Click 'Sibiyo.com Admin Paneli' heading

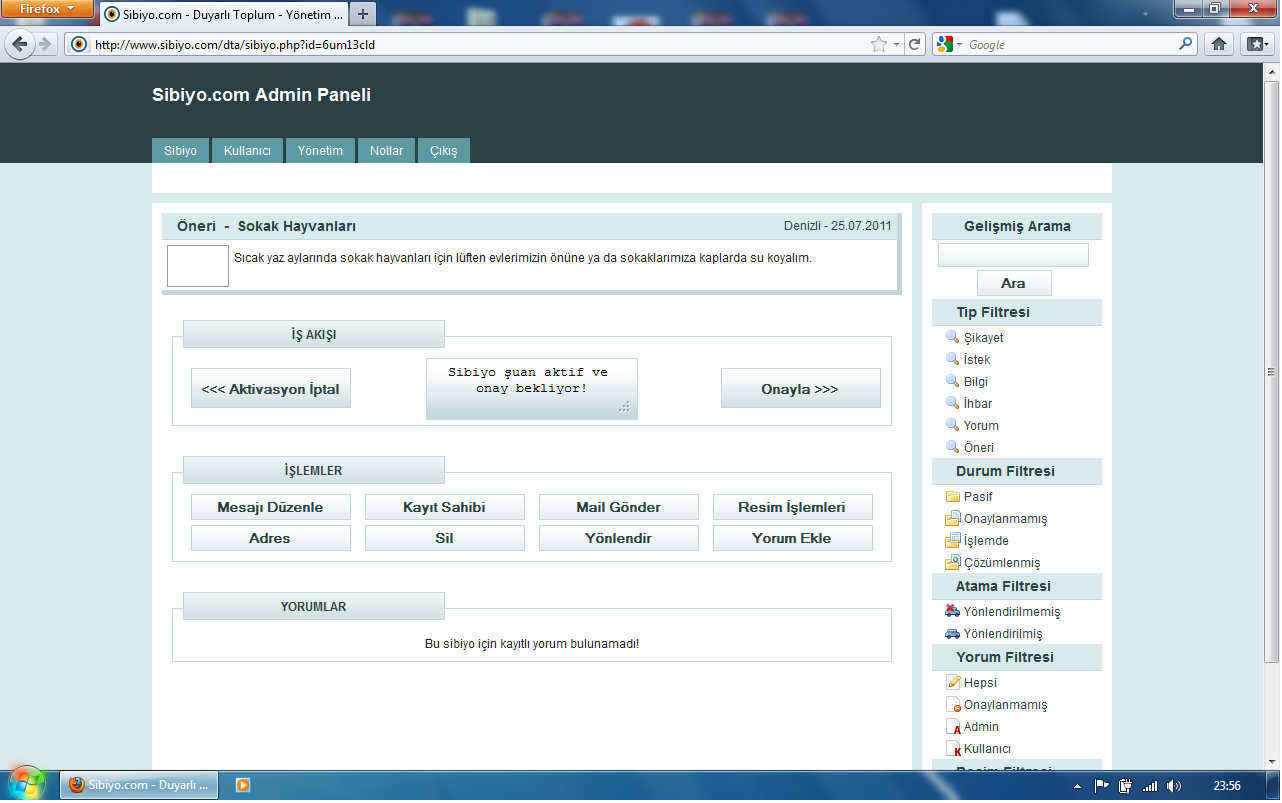point(262,95)
